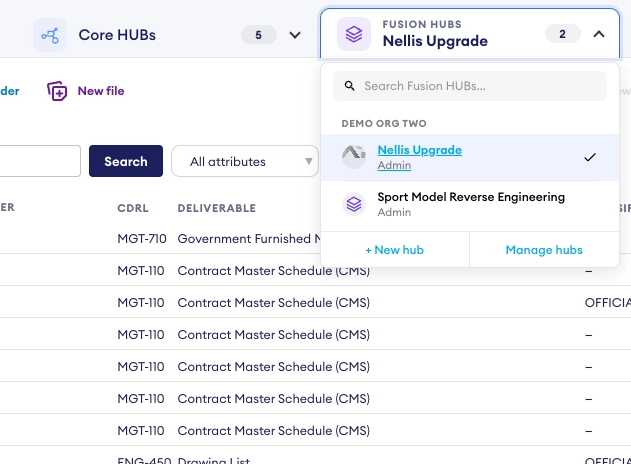
Task: Click the Drawing List deliverable
Action: pyautogui.click(x=214, y=460)
